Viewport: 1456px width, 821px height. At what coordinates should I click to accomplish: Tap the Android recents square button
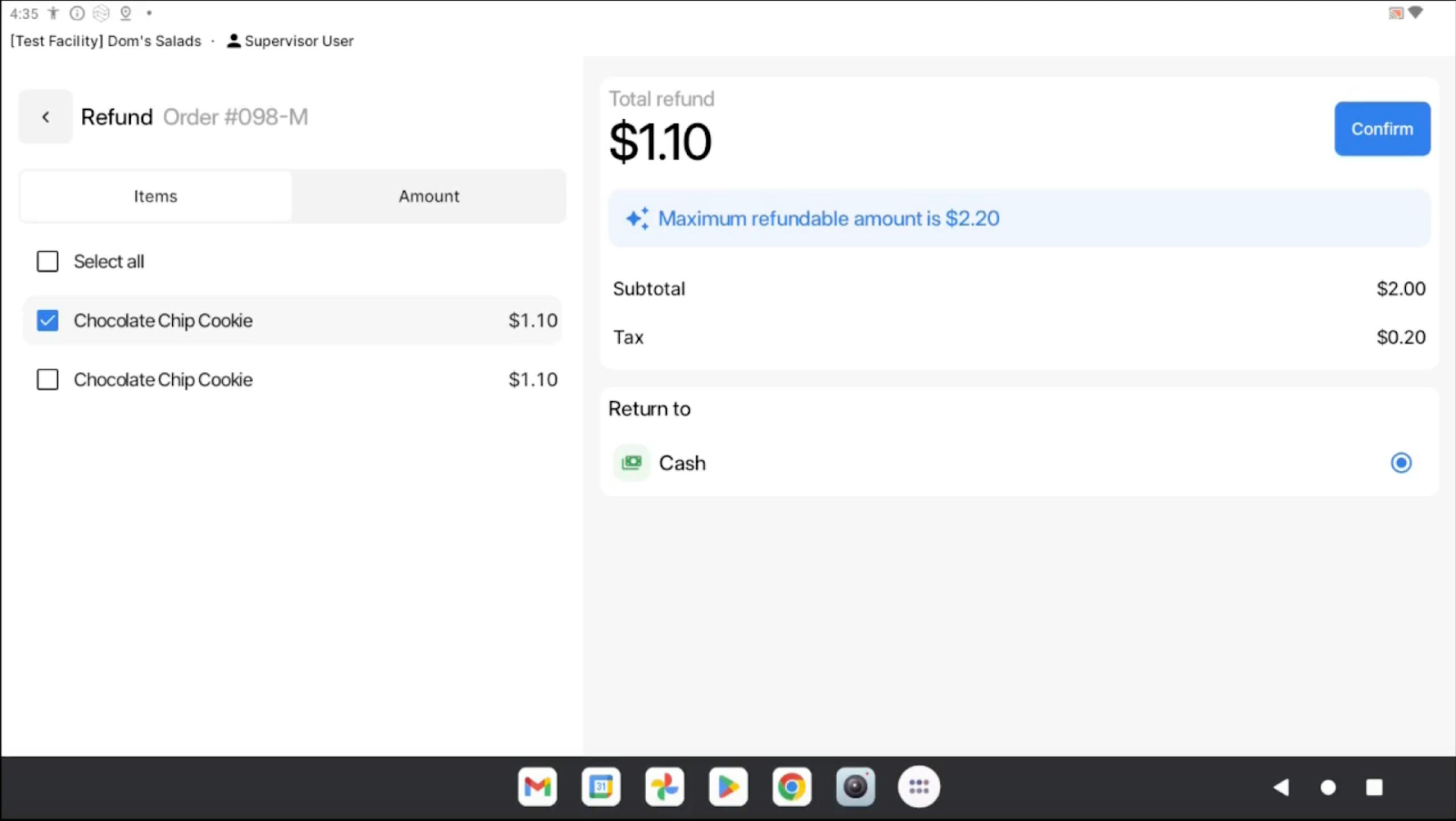(x=1375, y=787)
